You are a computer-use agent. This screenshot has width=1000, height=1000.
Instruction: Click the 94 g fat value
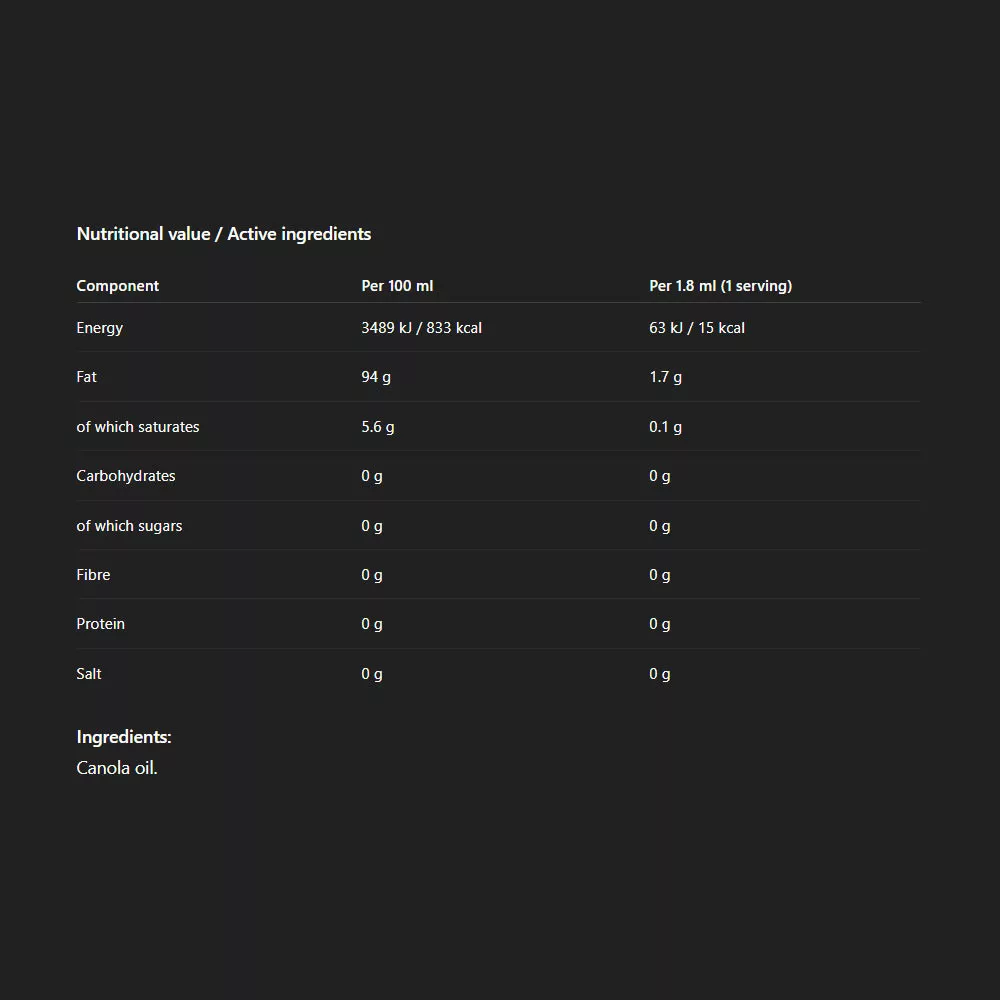(x=376, y=377)
